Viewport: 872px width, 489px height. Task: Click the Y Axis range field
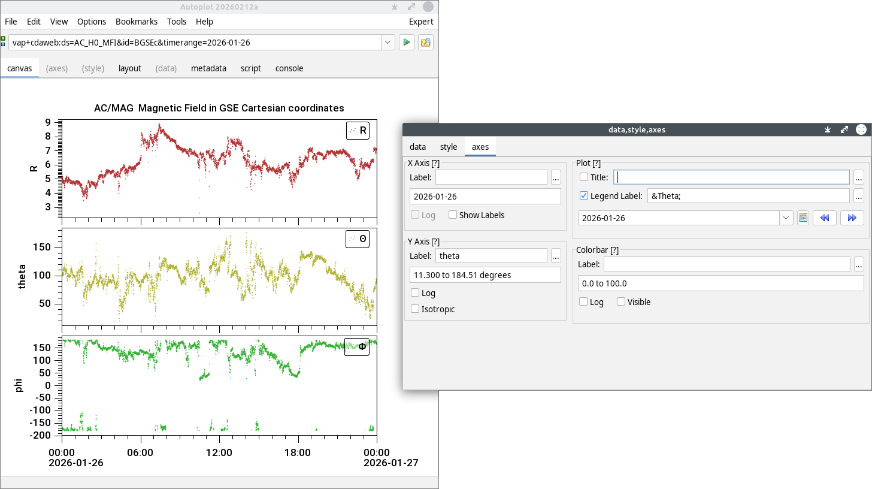tap(485, 275)
